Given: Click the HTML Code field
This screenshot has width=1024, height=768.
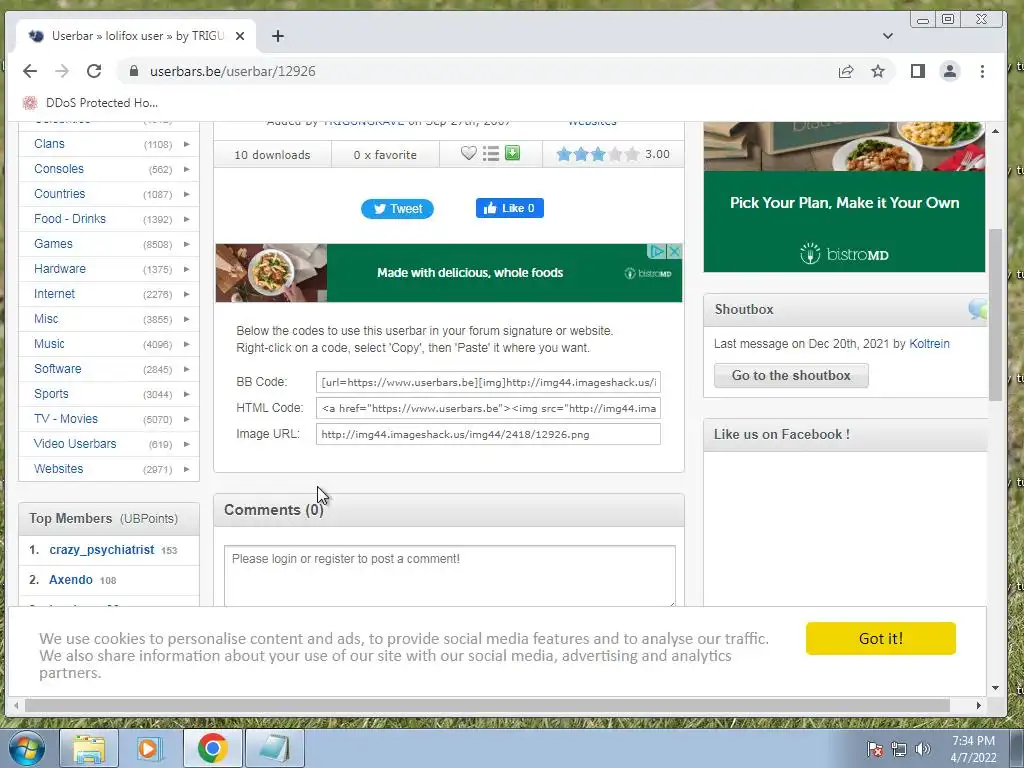Looking at the screenshot, I should (488, 408).
